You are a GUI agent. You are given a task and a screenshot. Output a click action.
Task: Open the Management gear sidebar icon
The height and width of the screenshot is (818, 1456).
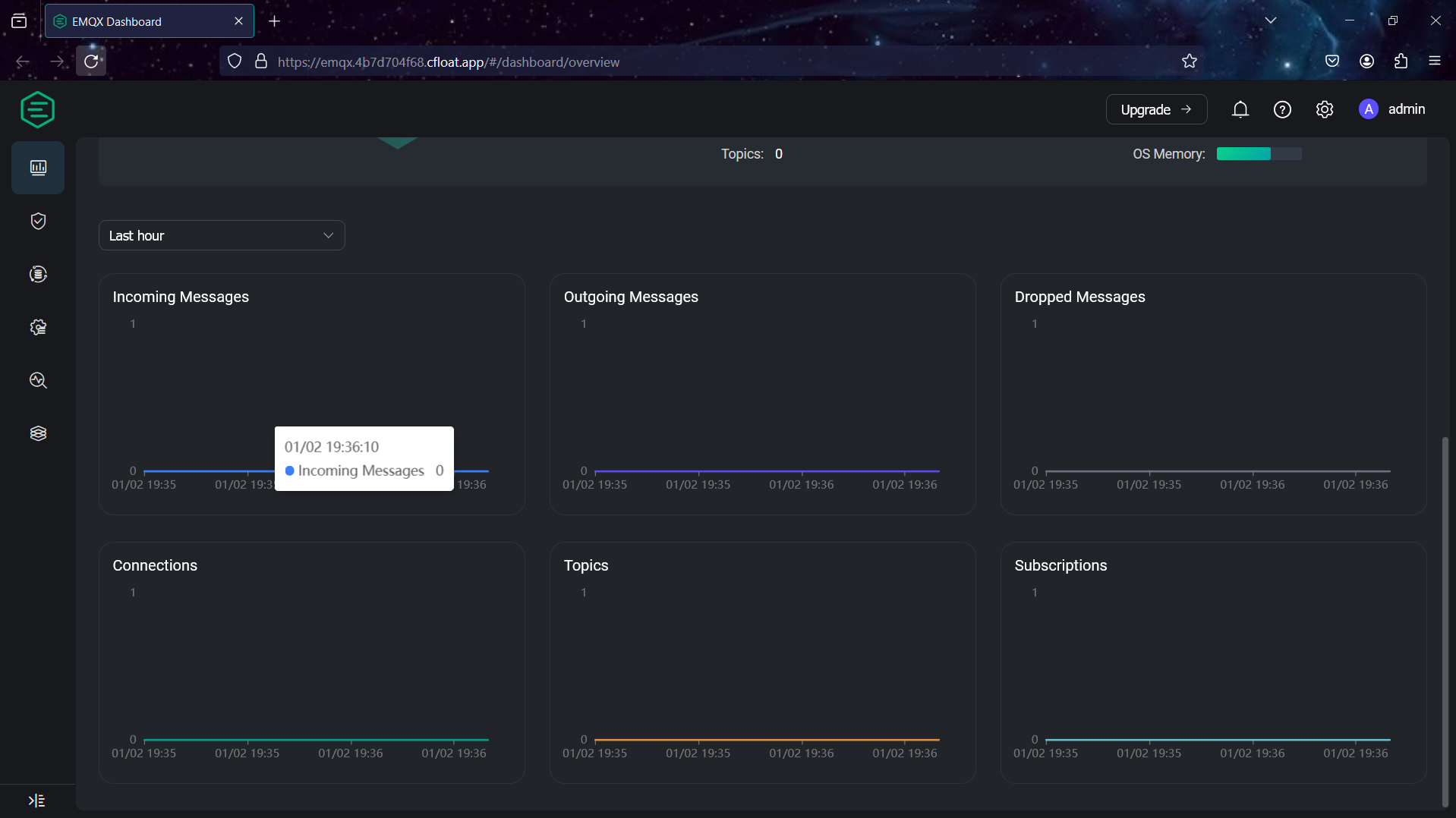(x=38, y=327)
